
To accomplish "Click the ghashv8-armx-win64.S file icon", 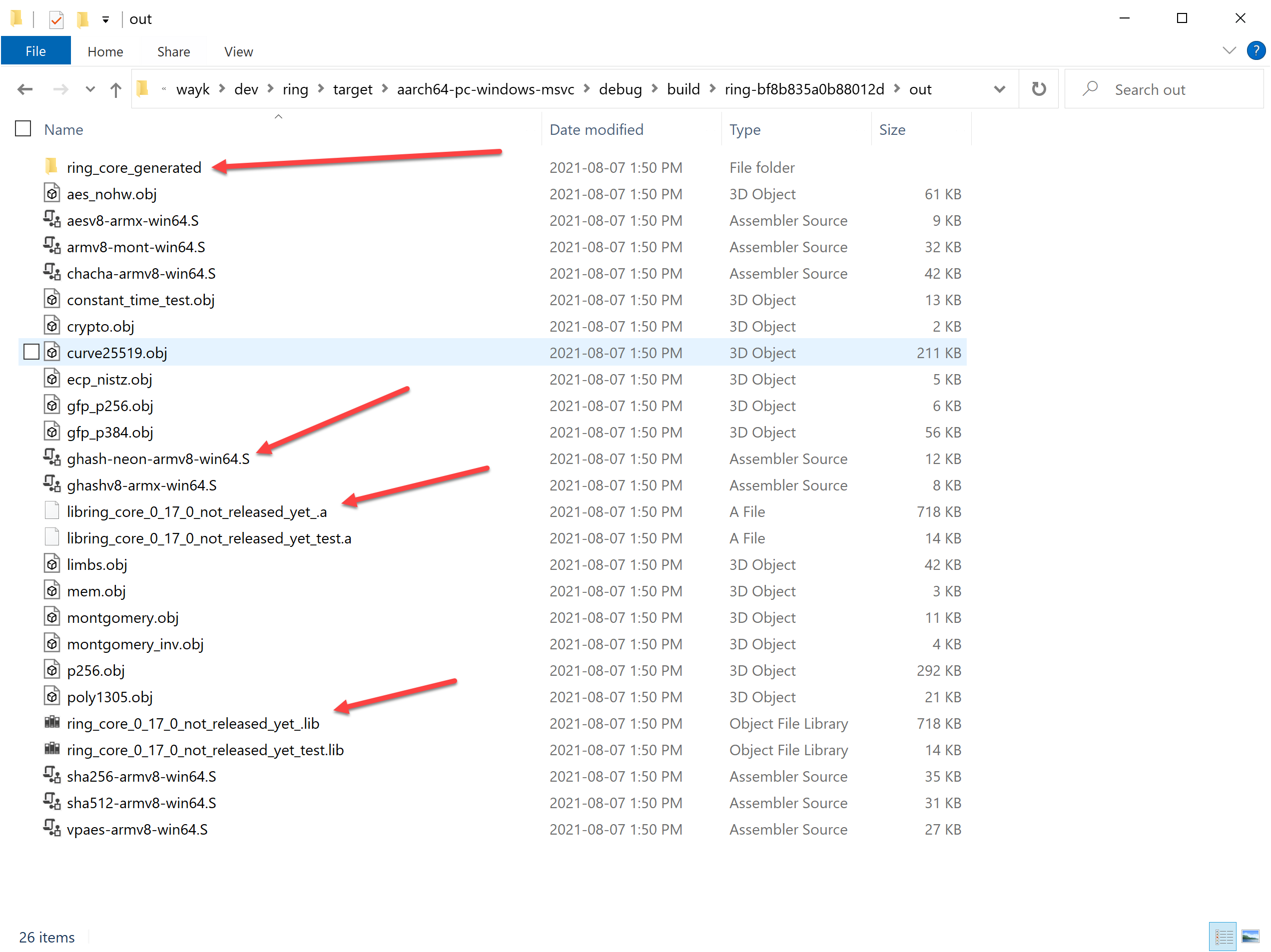I will coord(52,484).
